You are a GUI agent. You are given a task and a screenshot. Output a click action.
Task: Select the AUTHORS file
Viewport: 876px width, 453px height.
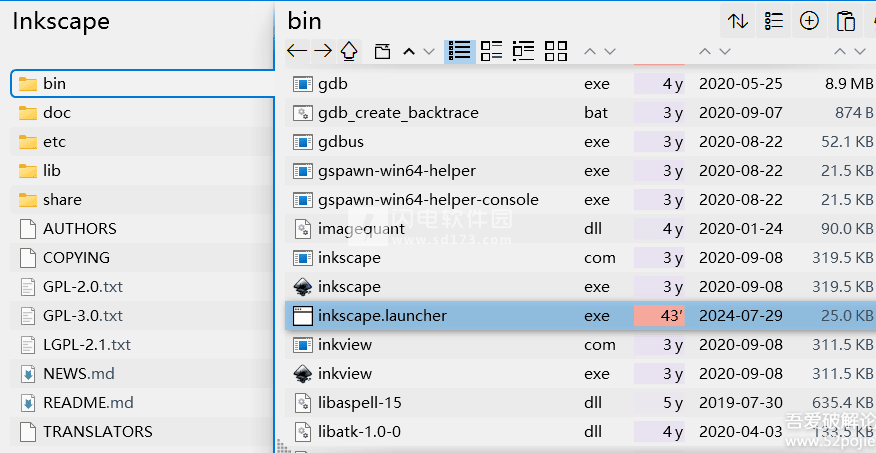[142, 229]
